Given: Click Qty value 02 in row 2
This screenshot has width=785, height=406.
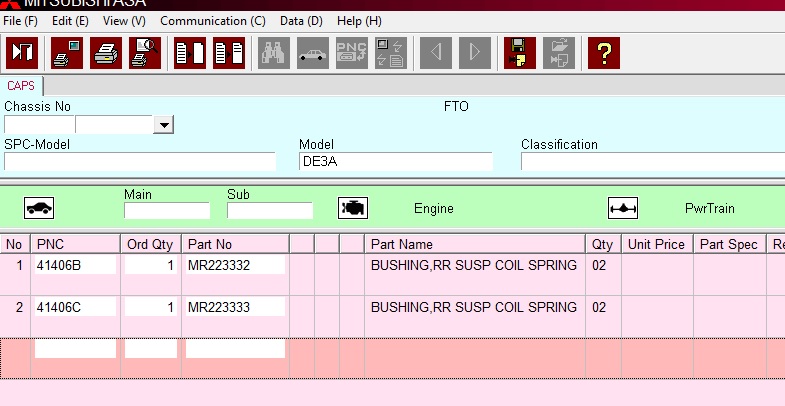Looking at the screenshot, I should point(599,307).
